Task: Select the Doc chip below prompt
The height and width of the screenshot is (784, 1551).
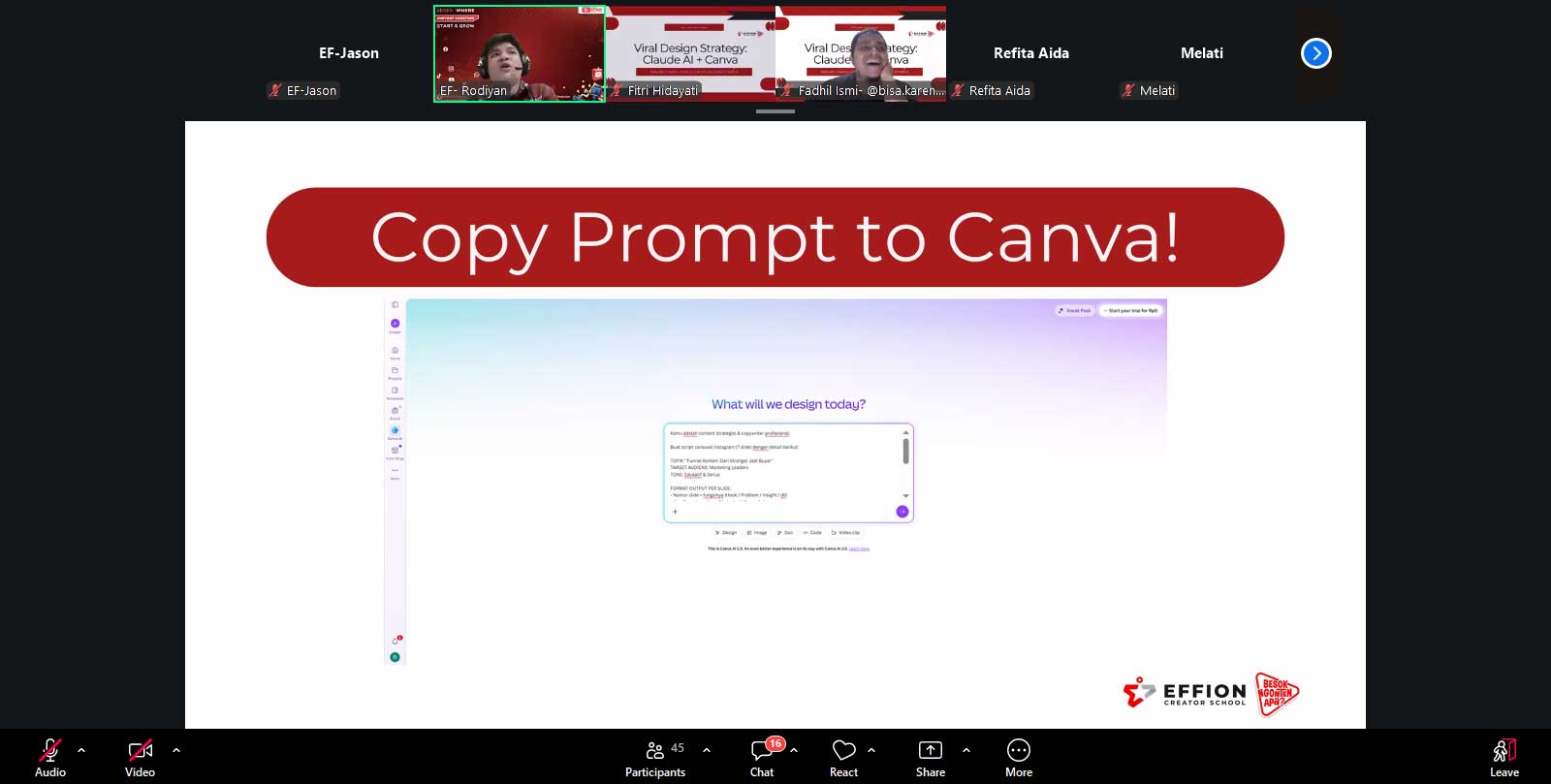Action: (x=785, y=532)
